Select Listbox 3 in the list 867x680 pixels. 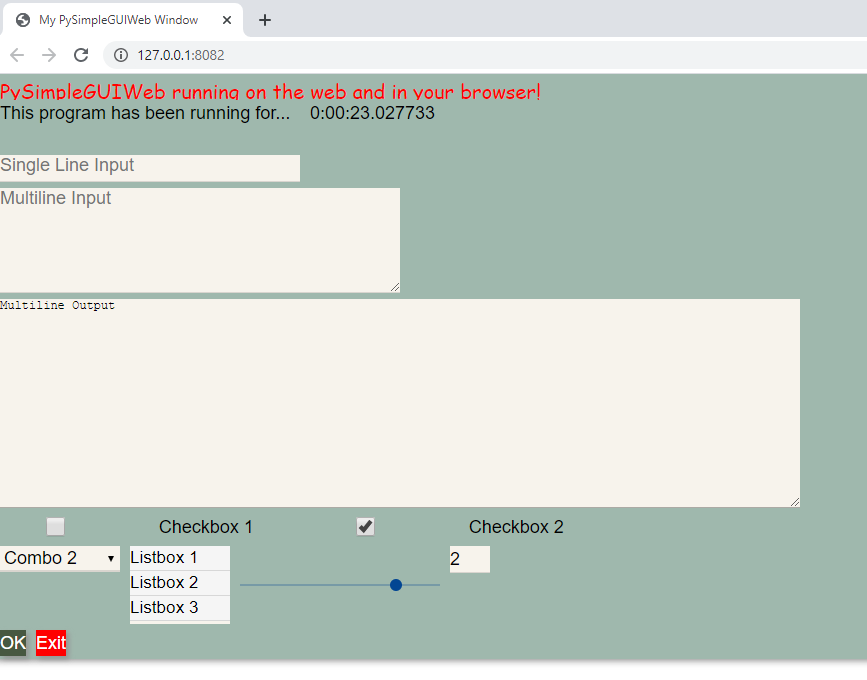point(180,608)
